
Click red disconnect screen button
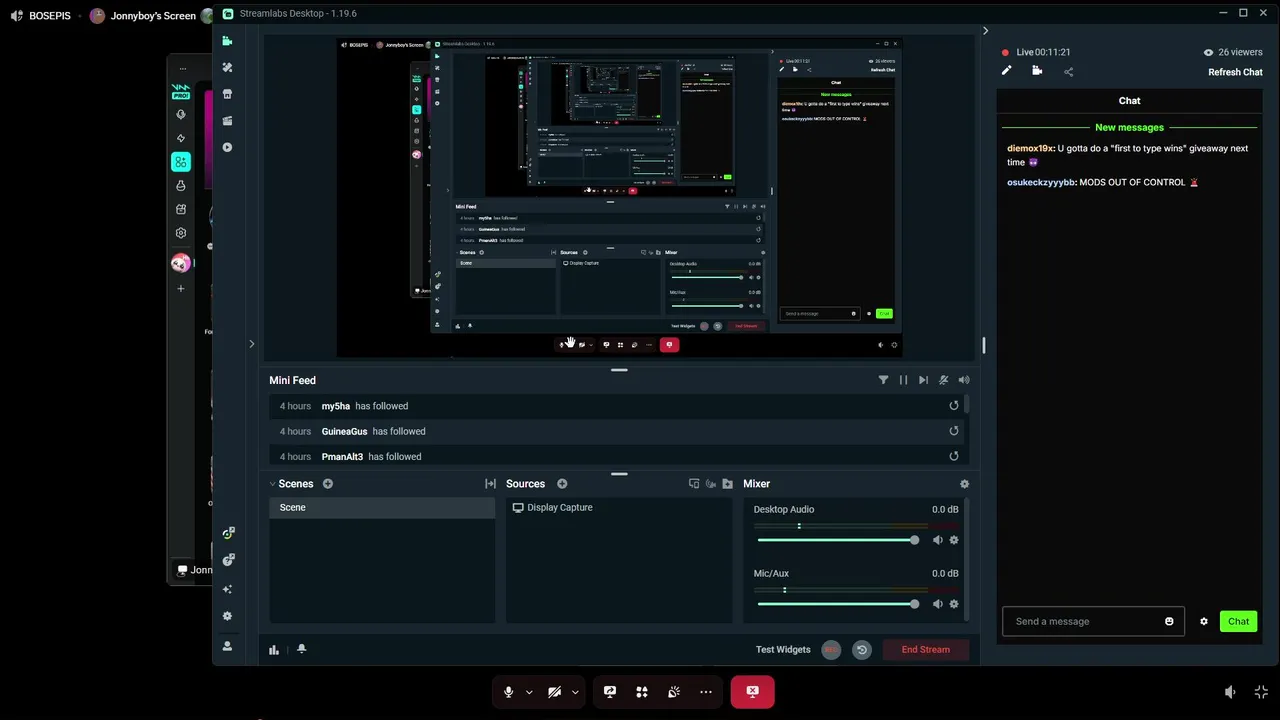tap(753, 692)
